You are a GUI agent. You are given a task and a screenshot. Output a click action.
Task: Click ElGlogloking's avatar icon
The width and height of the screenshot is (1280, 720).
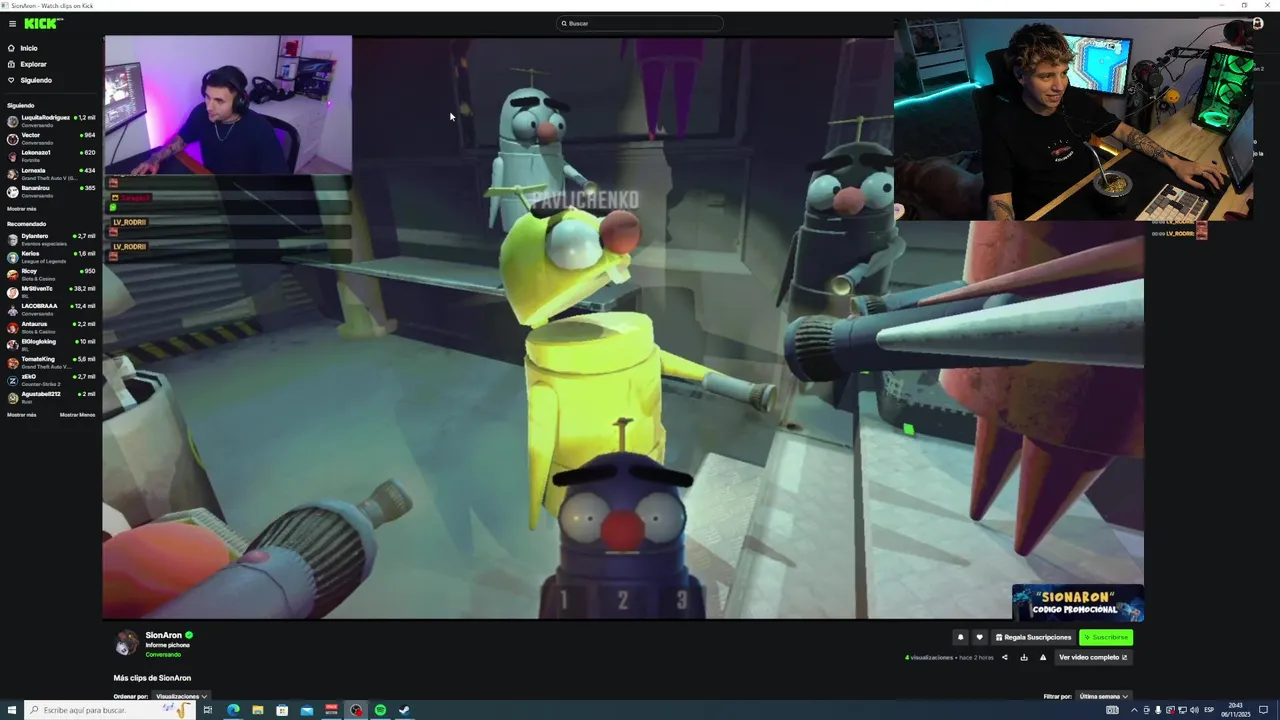13,344
